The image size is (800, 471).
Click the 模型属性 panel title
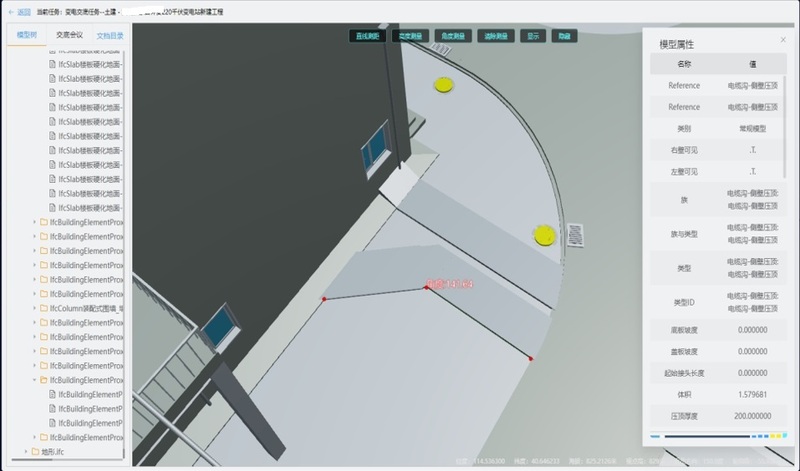(x=677, y=44)
